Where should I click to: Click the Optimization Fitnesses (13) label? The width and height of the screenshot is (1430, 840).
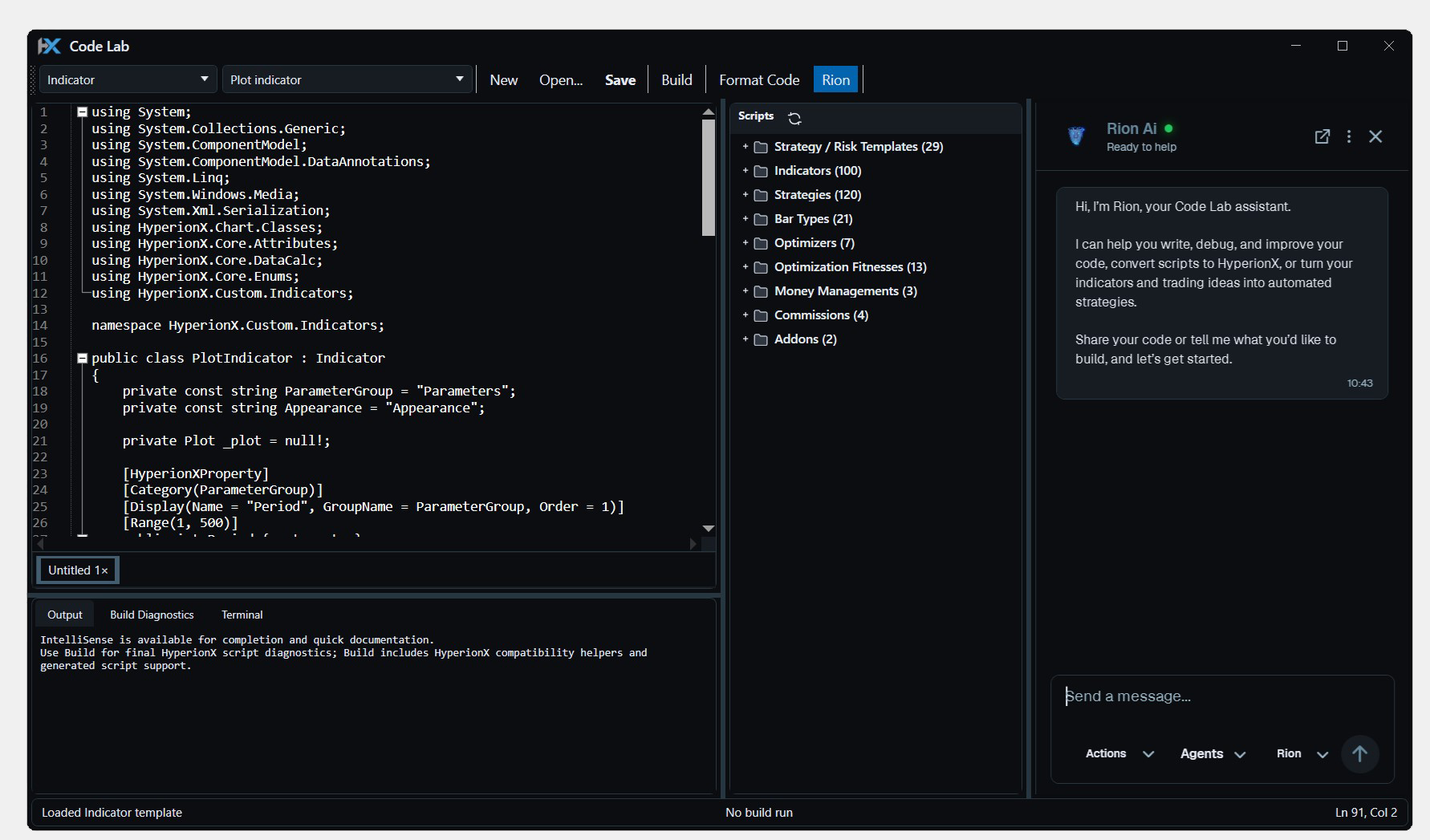coord(850,267)
